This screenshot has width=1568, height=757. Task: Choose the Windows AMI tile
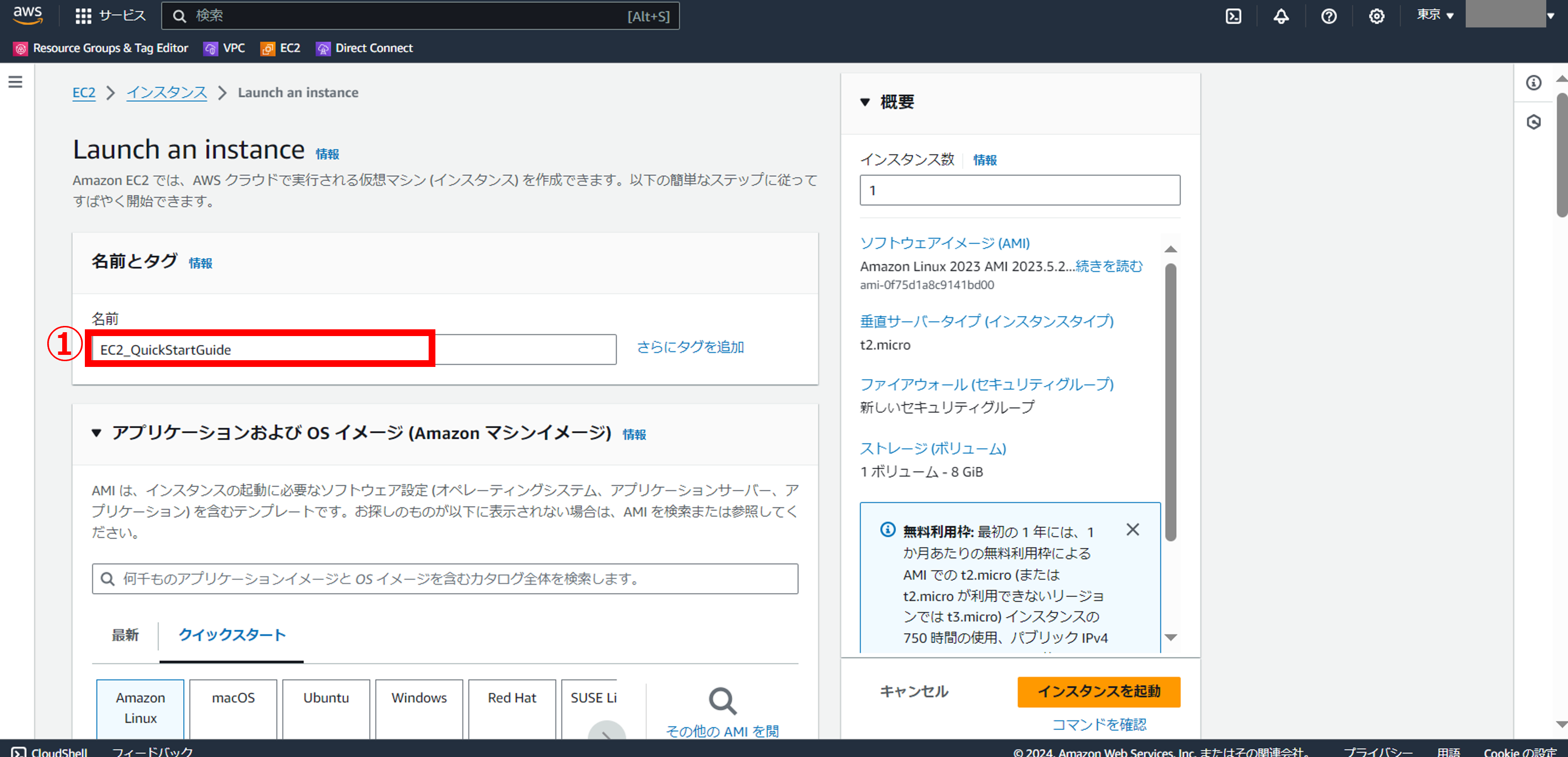click(x=419, y=706)
